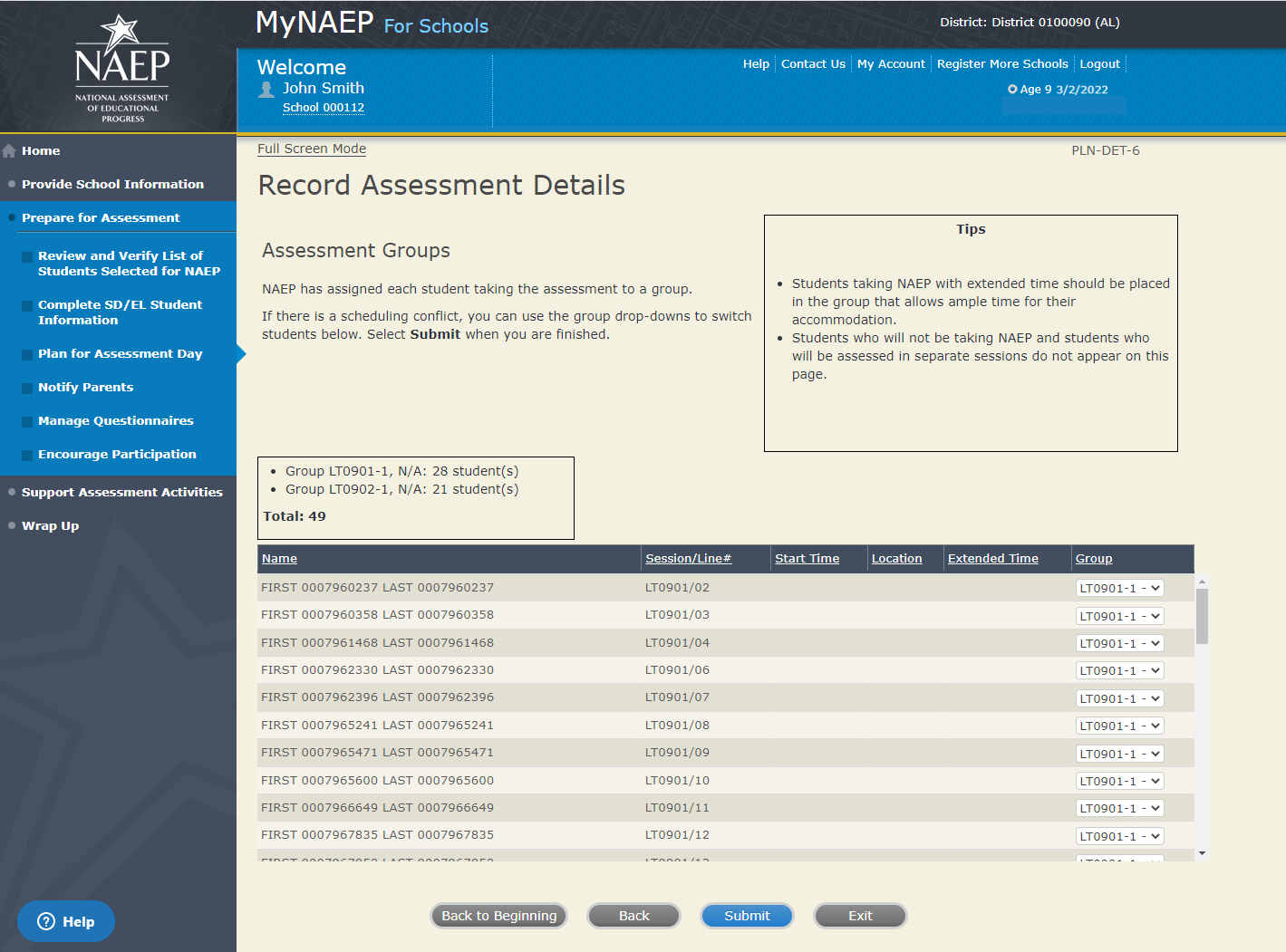The image size is (1286, 952).
Task: Open Provide School Information menu
Action: [x=112, y=184]
